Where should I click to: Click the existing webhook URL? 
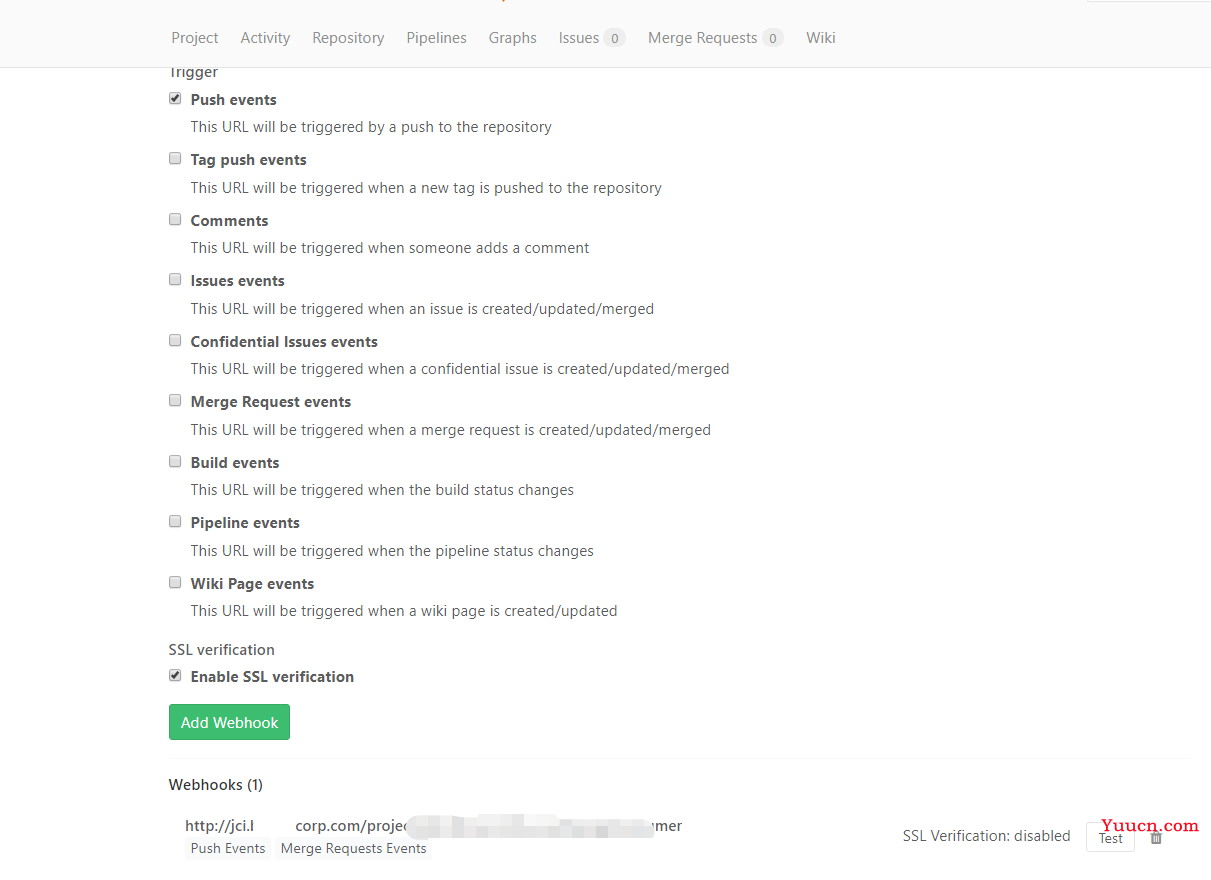coord(433,826)
